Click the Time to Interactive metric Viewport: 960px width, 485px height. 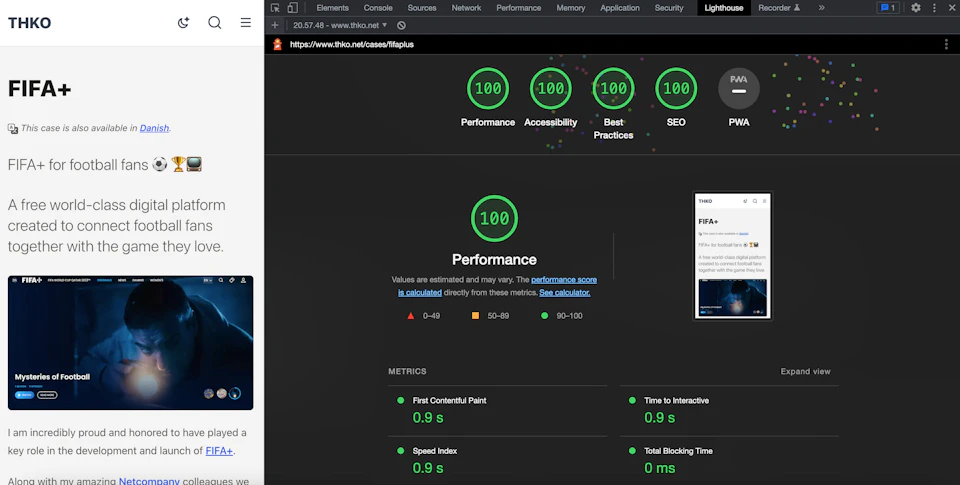tap(729, 411)
